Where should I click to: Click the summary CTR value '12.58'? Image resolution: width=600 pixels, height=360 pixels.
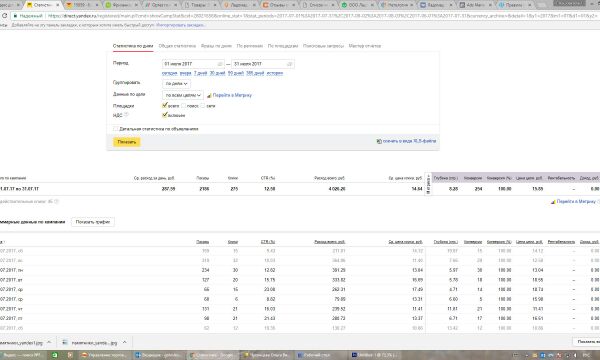pos(269,189)
